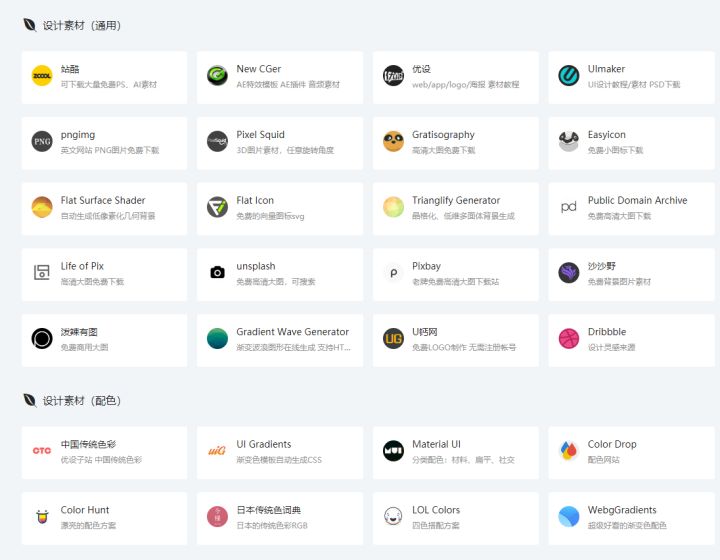Image resolution: width=720 pixels, height=560 pixels.
Task: Click '四色搭配方案' under LOL Colors
Action: (x=436, y=526)
